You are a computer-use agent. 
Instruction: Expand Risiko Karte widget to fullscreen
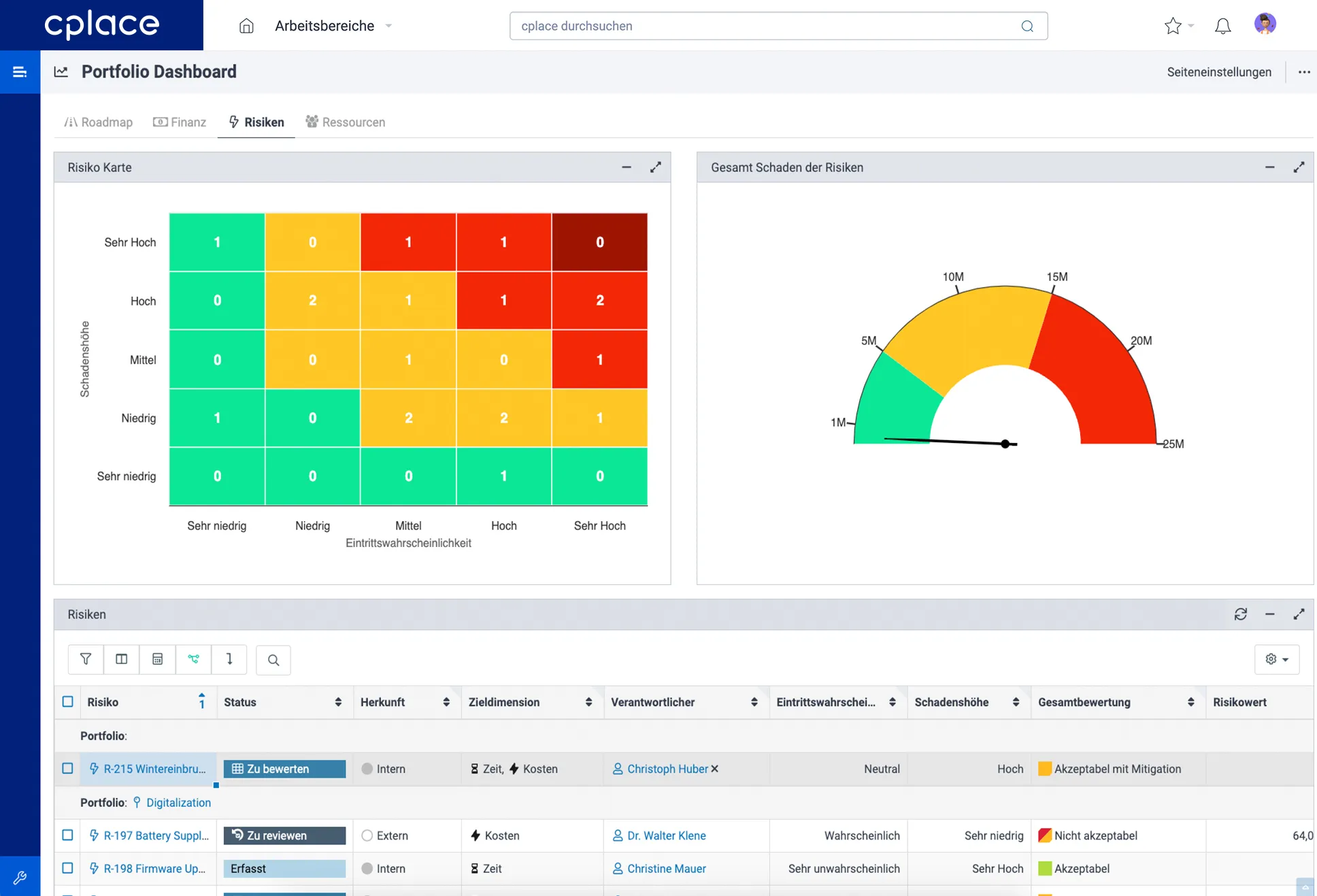pos(655,167)
